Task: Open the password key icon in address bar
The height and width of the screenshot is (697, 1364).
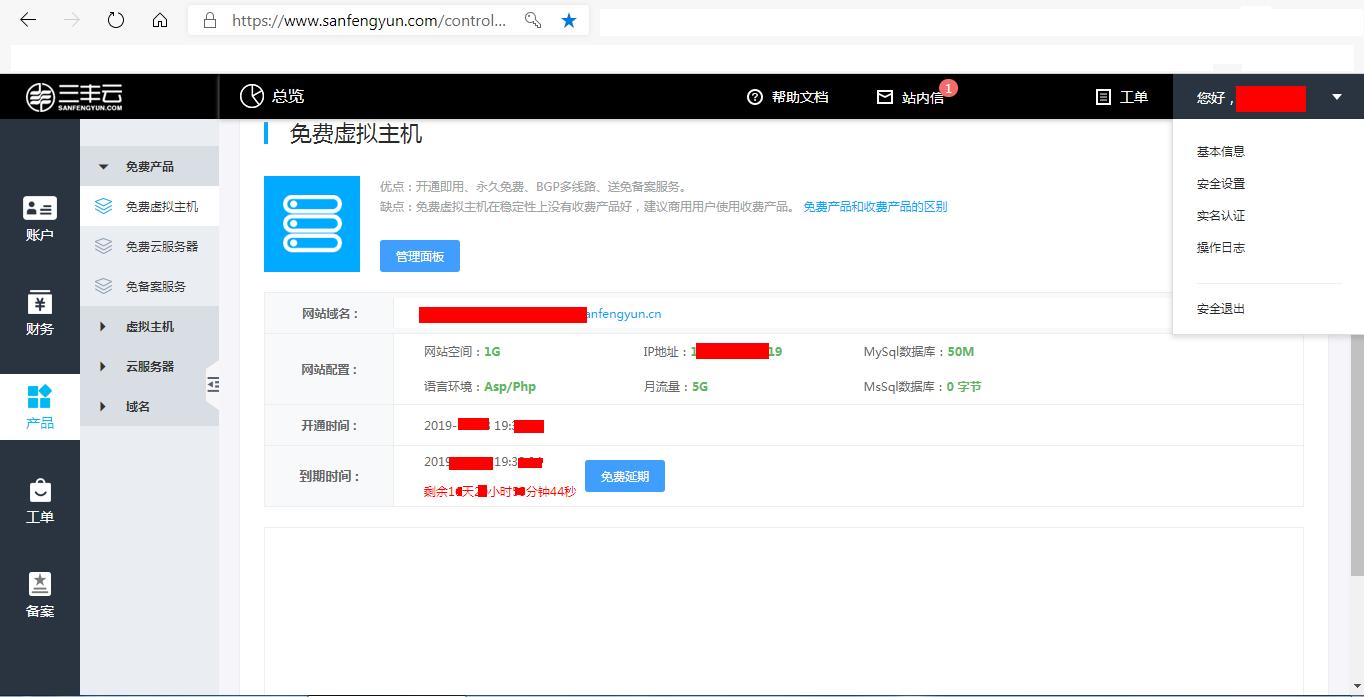Action: pyautogui.click(x=533, y=20)
